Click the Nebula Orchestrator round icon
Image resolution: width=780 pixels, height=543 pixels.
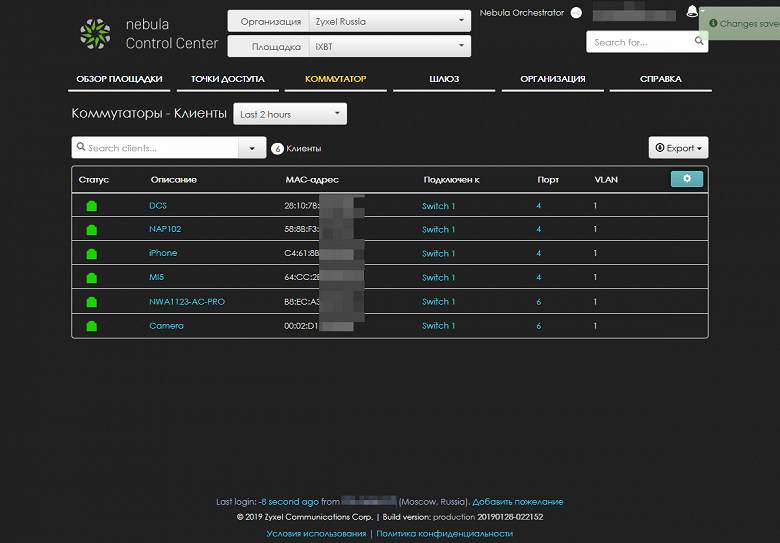(576, 13)
